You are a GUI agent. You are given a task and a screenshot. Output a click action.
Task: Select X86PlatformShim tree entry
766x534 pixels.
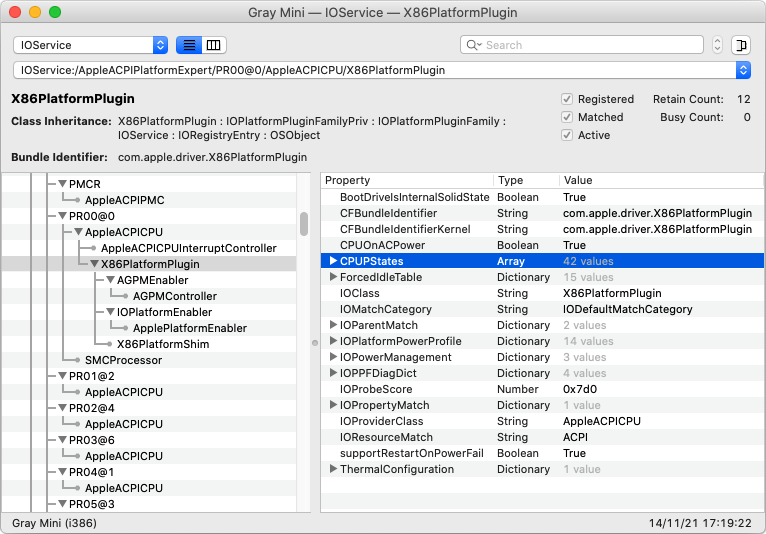(x=163, y=344)
